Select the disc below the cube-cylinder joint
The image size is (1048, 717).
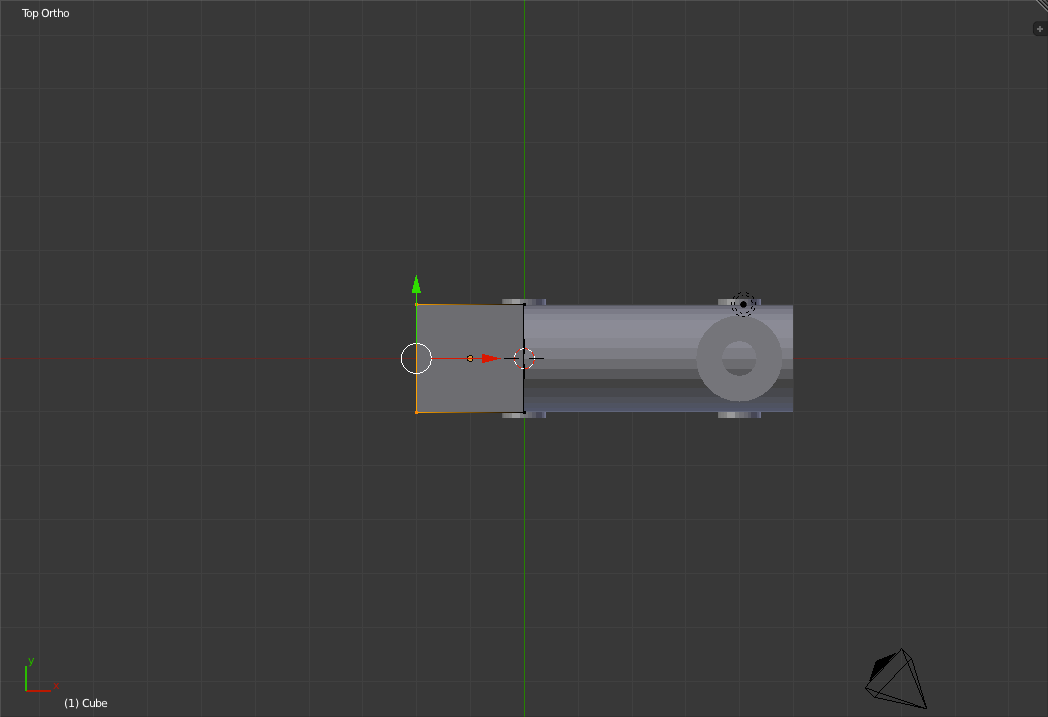tap(524, 415)
